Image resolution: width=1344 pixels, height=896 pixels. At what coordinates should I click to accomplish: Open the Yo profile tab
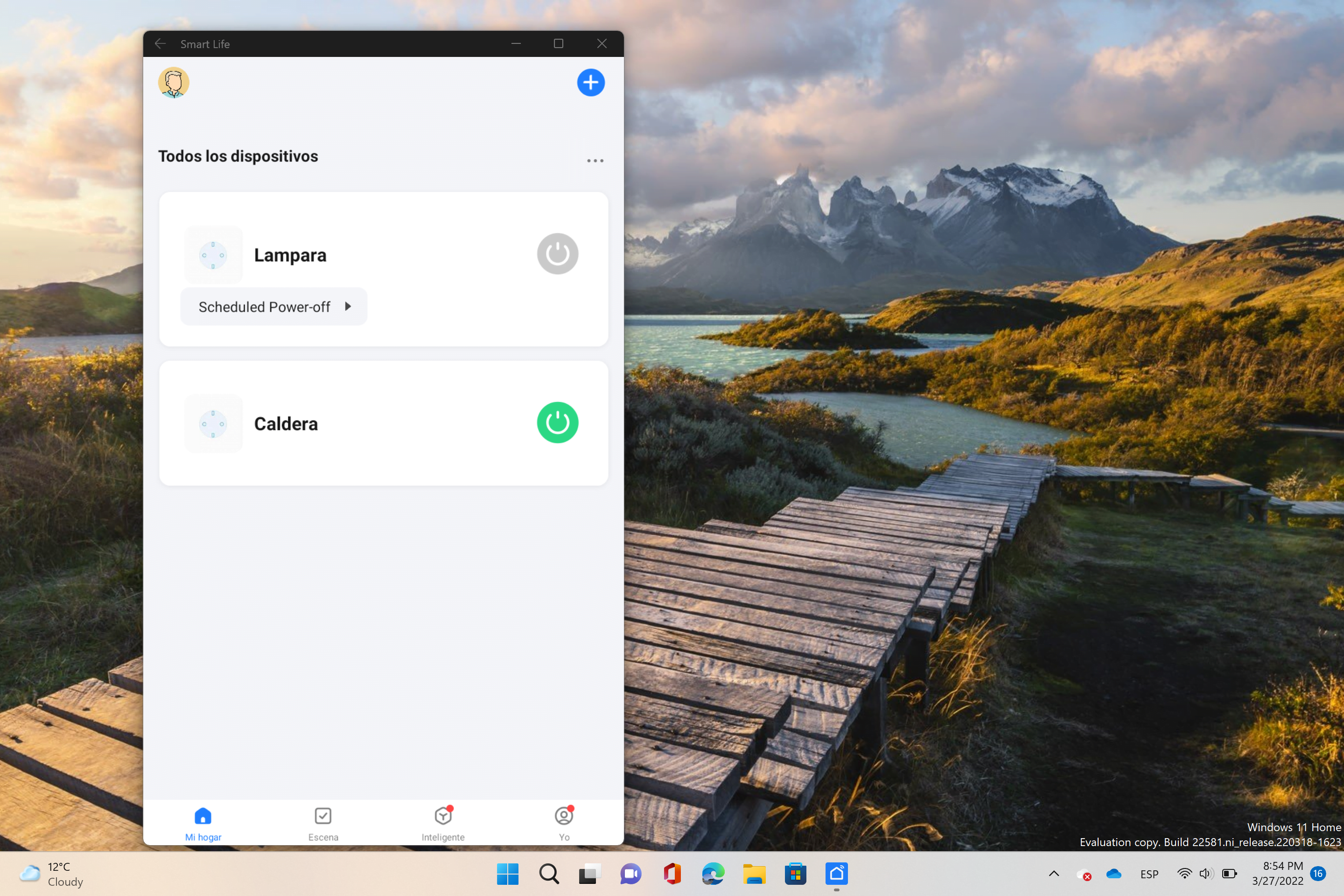(563, 823)
